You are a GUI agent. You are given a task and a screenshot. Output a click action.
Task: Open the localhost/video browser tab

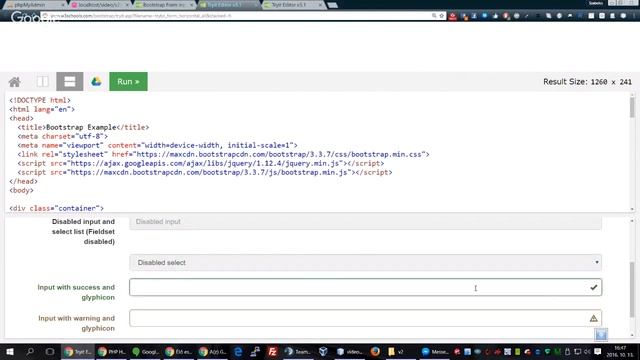[x=100, y=5]
